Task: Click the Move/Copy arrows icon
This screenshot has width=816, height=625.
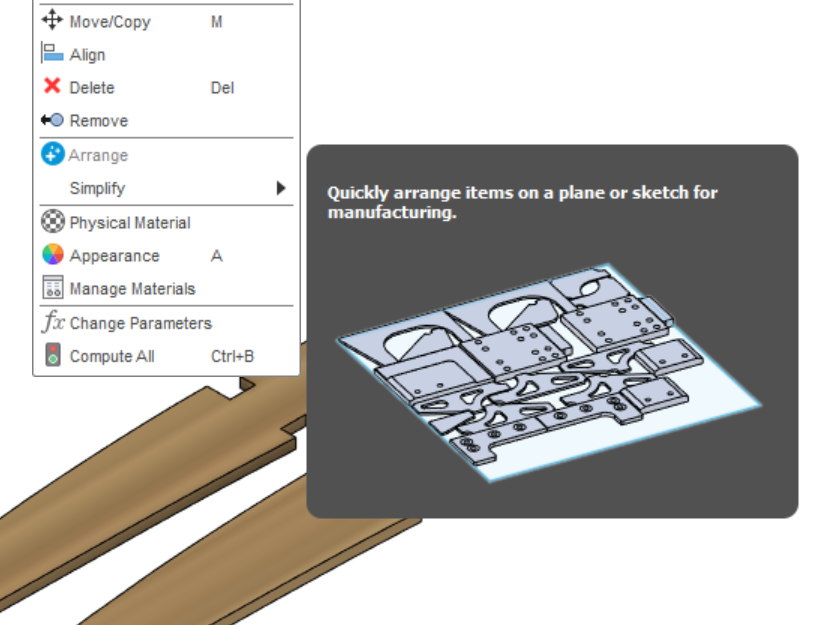Action: [x=52, y=21]
